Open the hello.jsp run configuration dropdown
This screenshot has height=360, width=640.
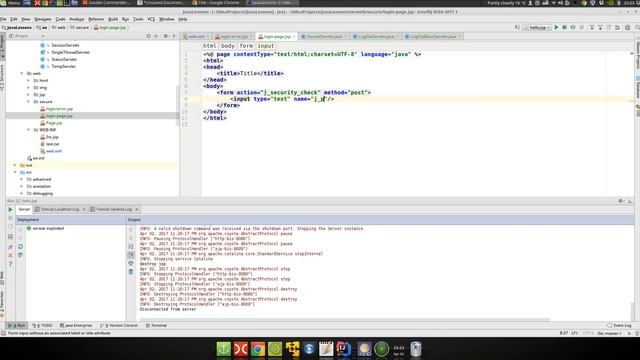point(537,27)
